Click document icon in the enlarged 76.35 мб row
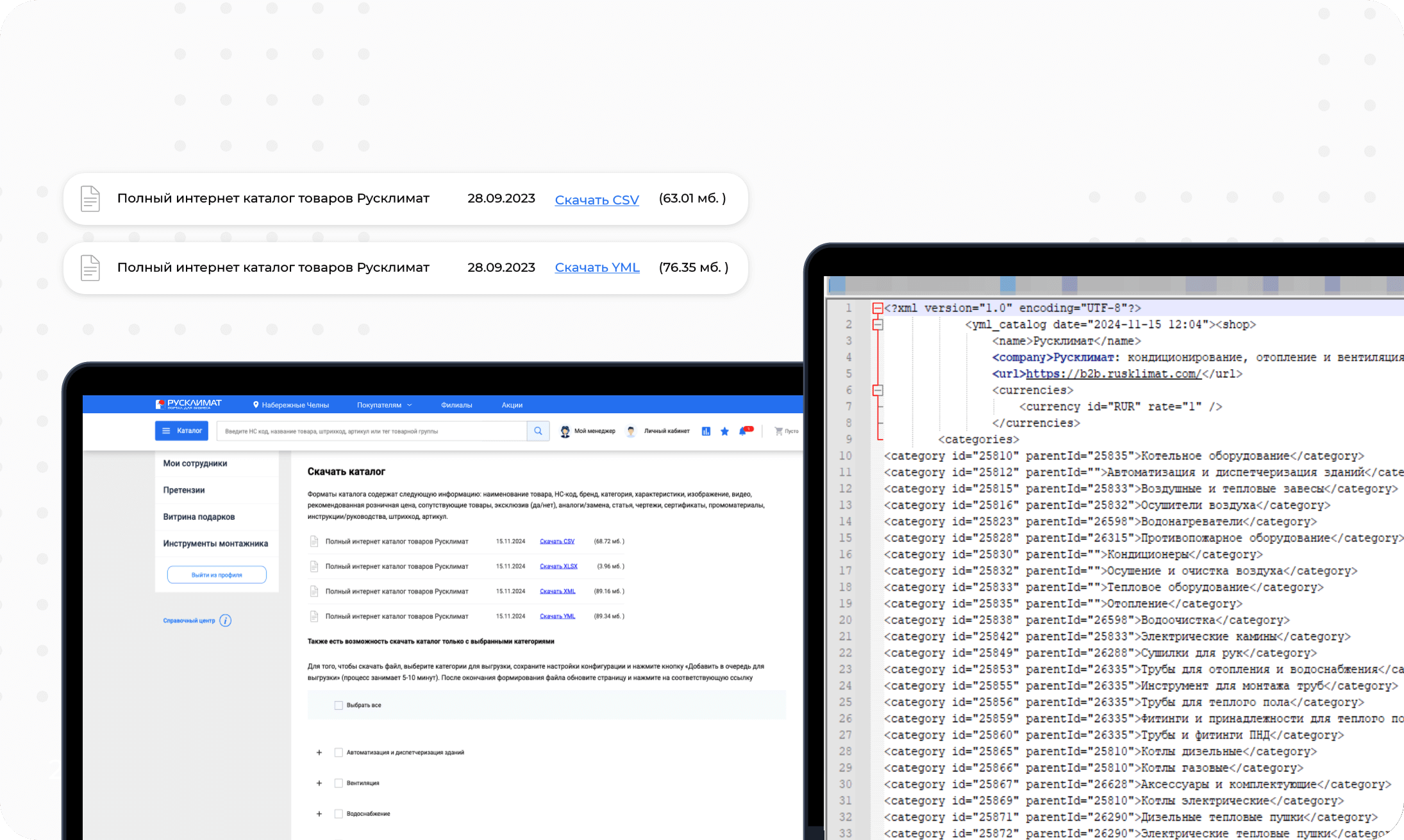The height and width of the screenshot is (840, 1404). pyautogui.click(x=90, y=268)
